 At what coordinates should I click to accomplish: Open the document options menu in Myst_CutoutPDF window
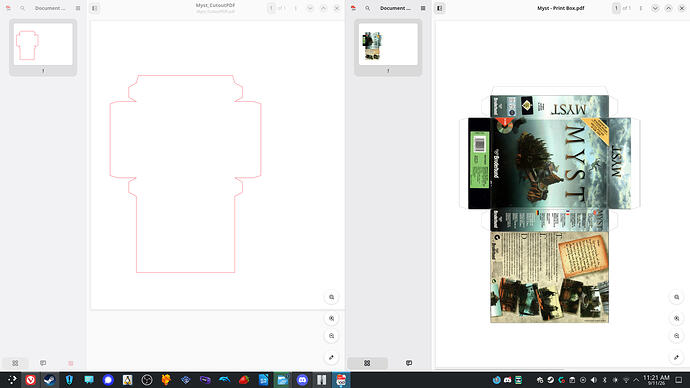(x=296, y=8)
